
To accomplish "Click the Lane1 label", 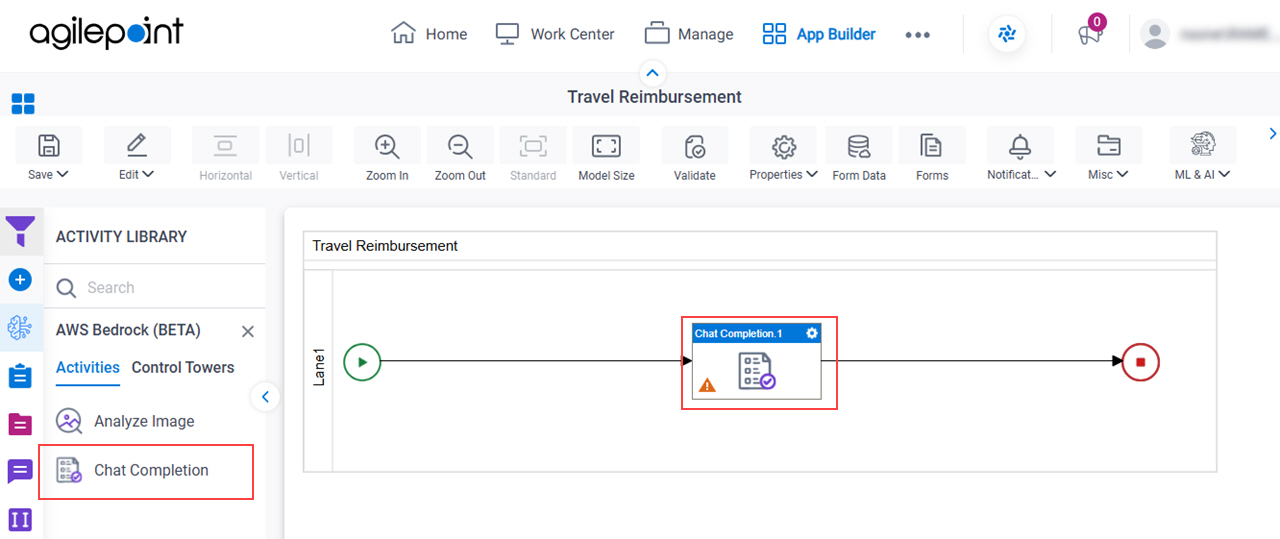I will tap(319, 366).
